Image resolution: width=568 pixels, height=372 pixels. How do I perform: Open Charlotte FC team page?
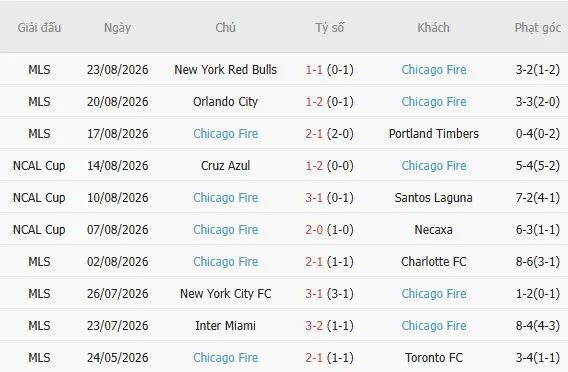(434, 262)
